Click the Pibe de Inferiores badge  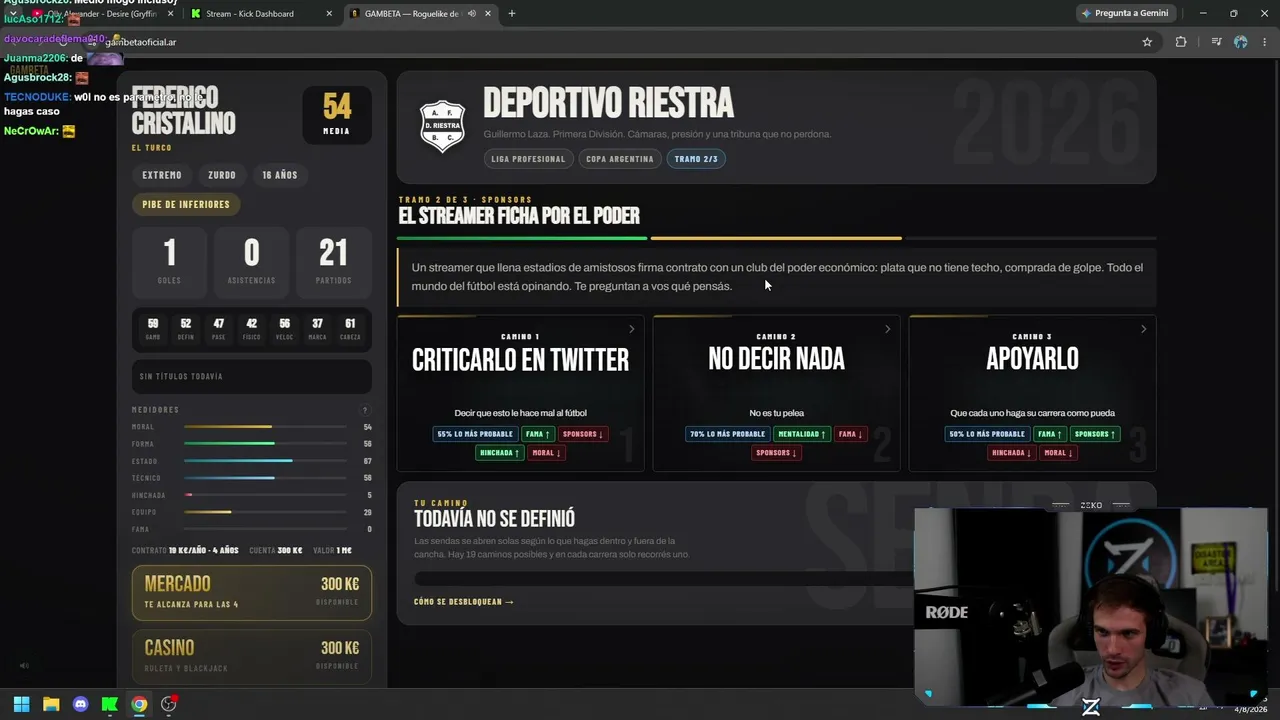(186, 204)
